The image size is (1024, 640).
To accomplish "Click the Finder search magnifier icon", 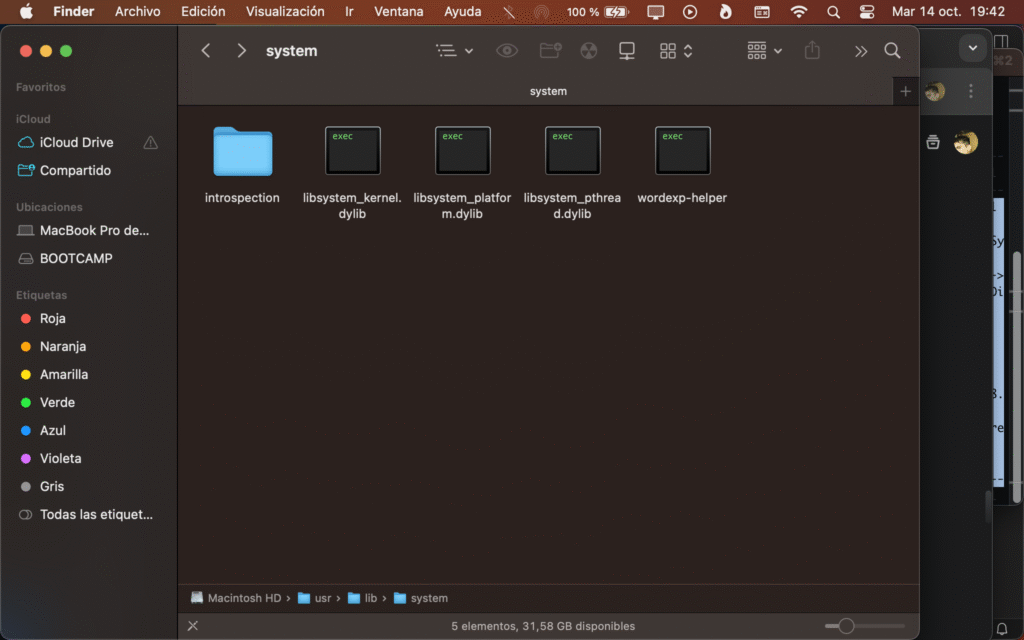I will (892, 51).
